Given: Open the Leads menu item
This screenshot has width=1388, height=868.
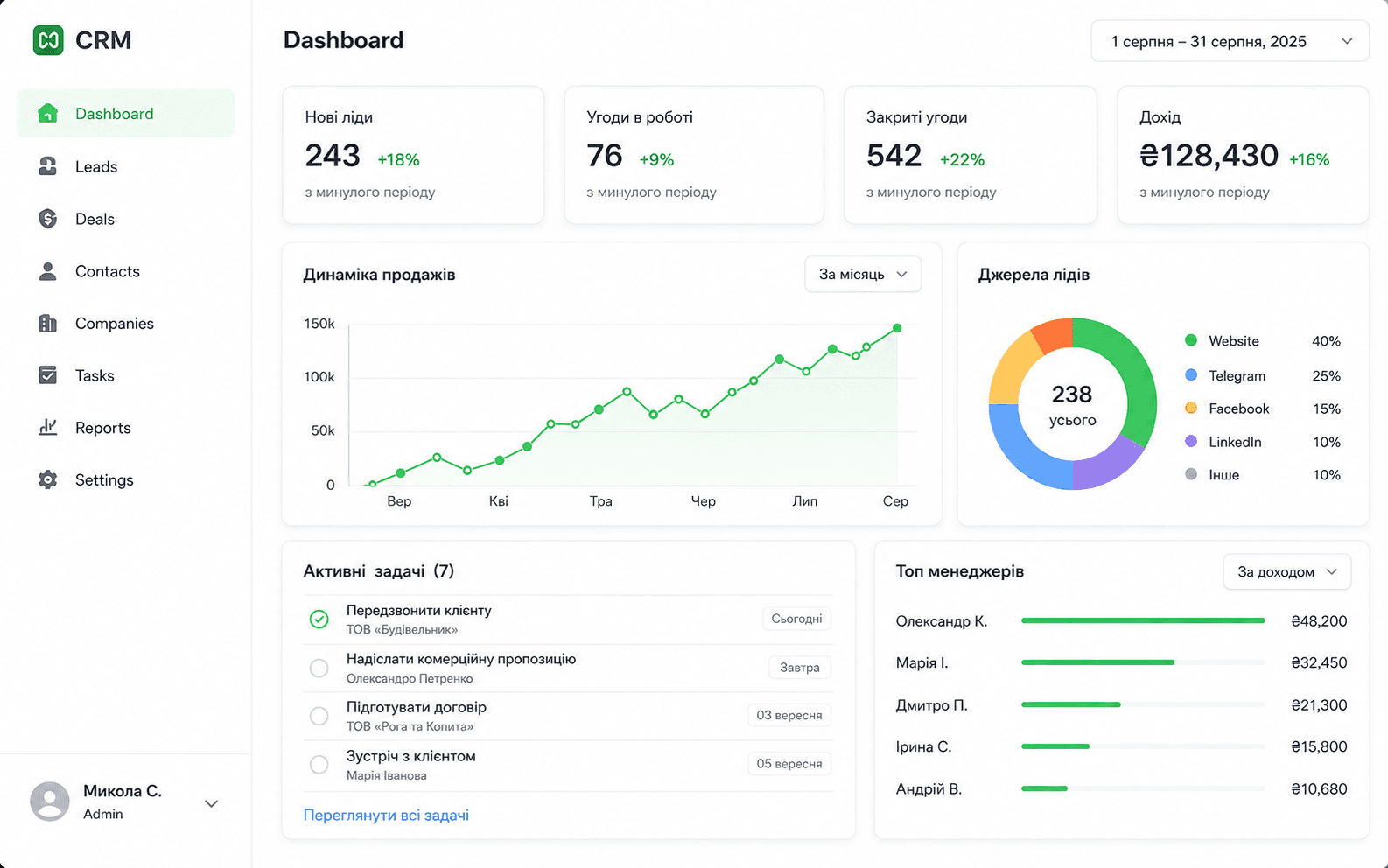Looking at the screenshot, I should 125,166.
